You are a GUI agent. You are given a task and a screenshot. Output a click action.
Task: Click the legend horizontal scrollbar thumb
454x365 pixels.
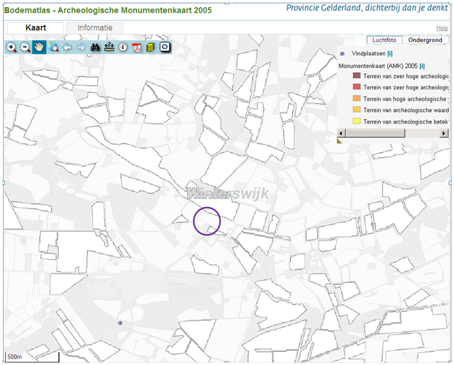click(375, 133)
